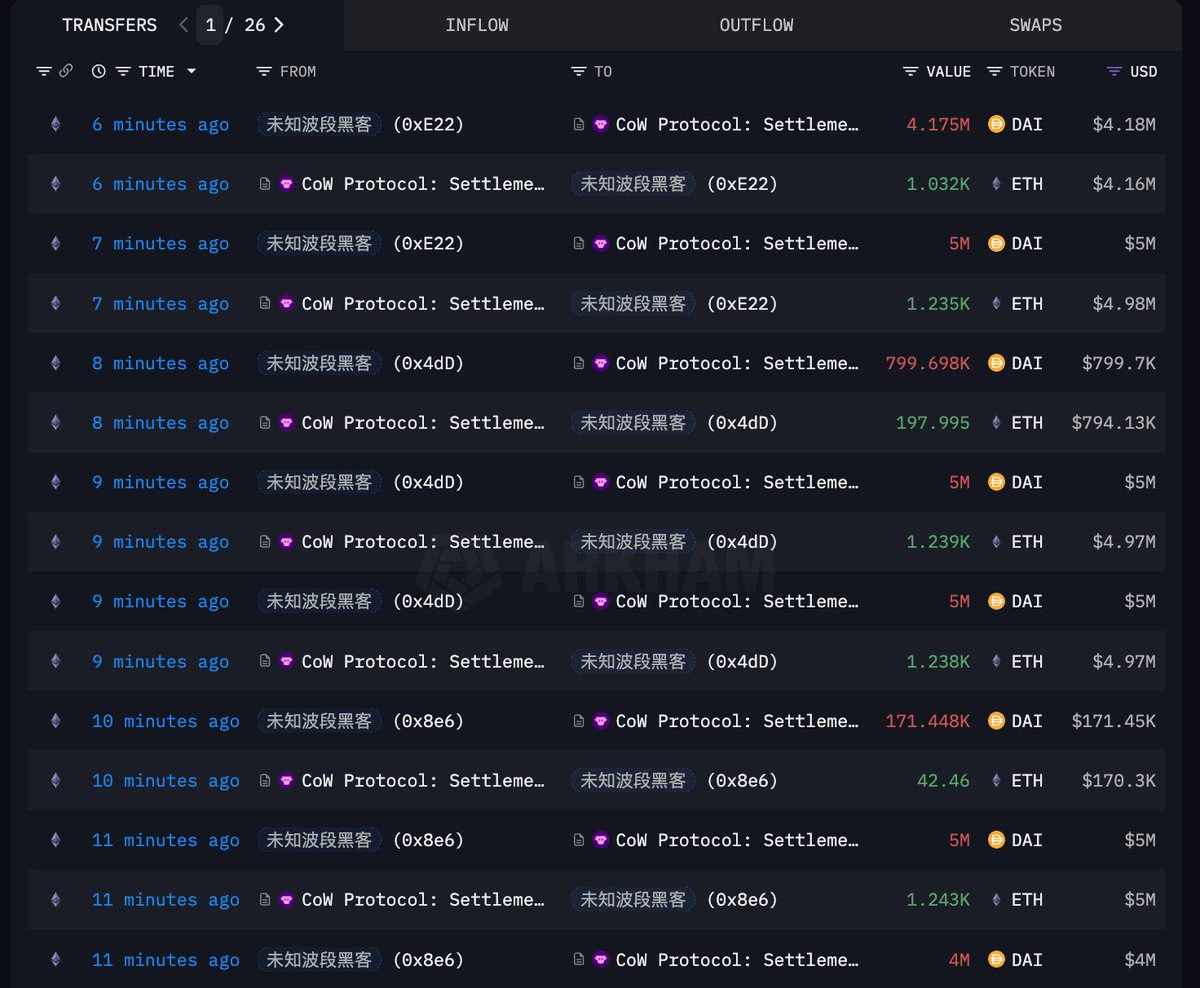Click Ethereum chain icon on 42.46 ETH row
The image size is (1200, 988).
(x=55, y=780)
